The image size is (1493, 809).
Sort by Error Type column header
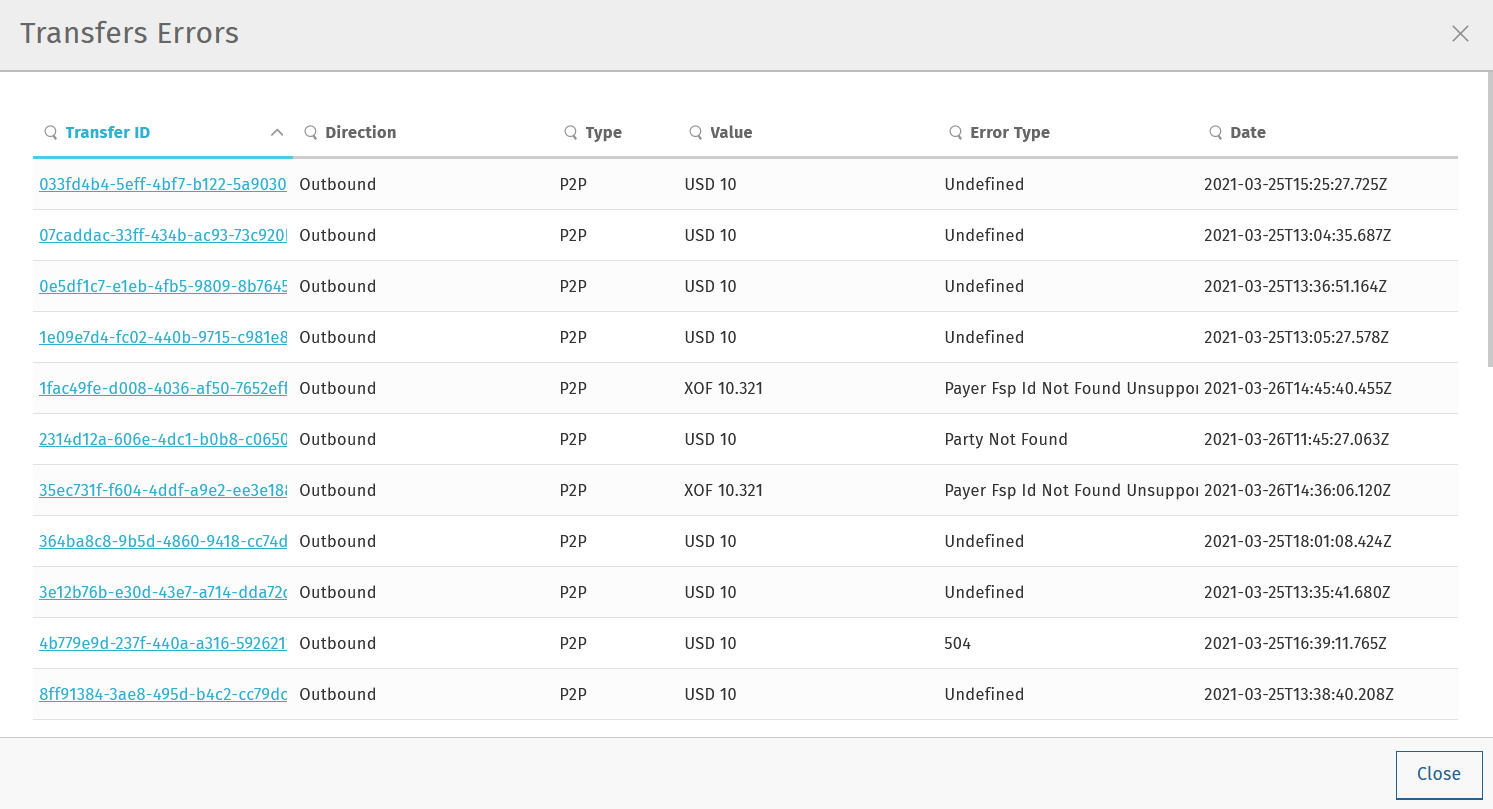1009,133
